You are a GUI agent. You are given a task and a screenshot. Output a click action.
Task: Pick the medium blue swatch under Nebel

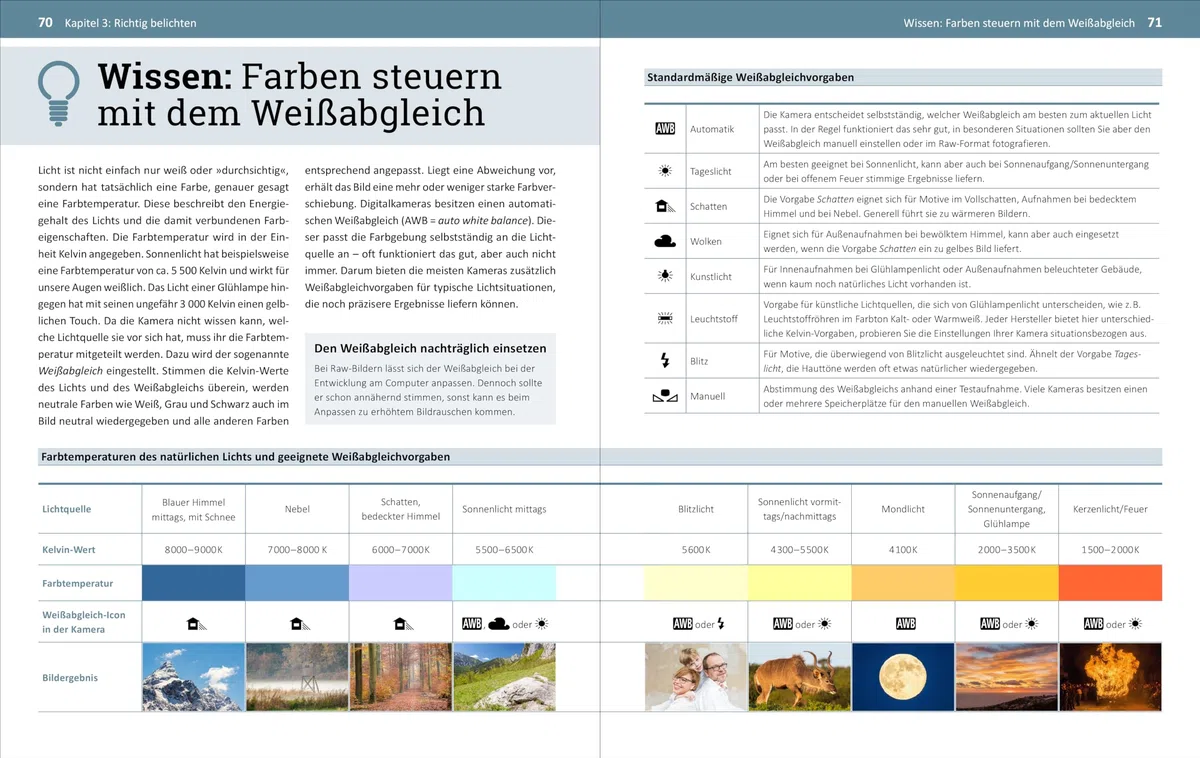297,583
